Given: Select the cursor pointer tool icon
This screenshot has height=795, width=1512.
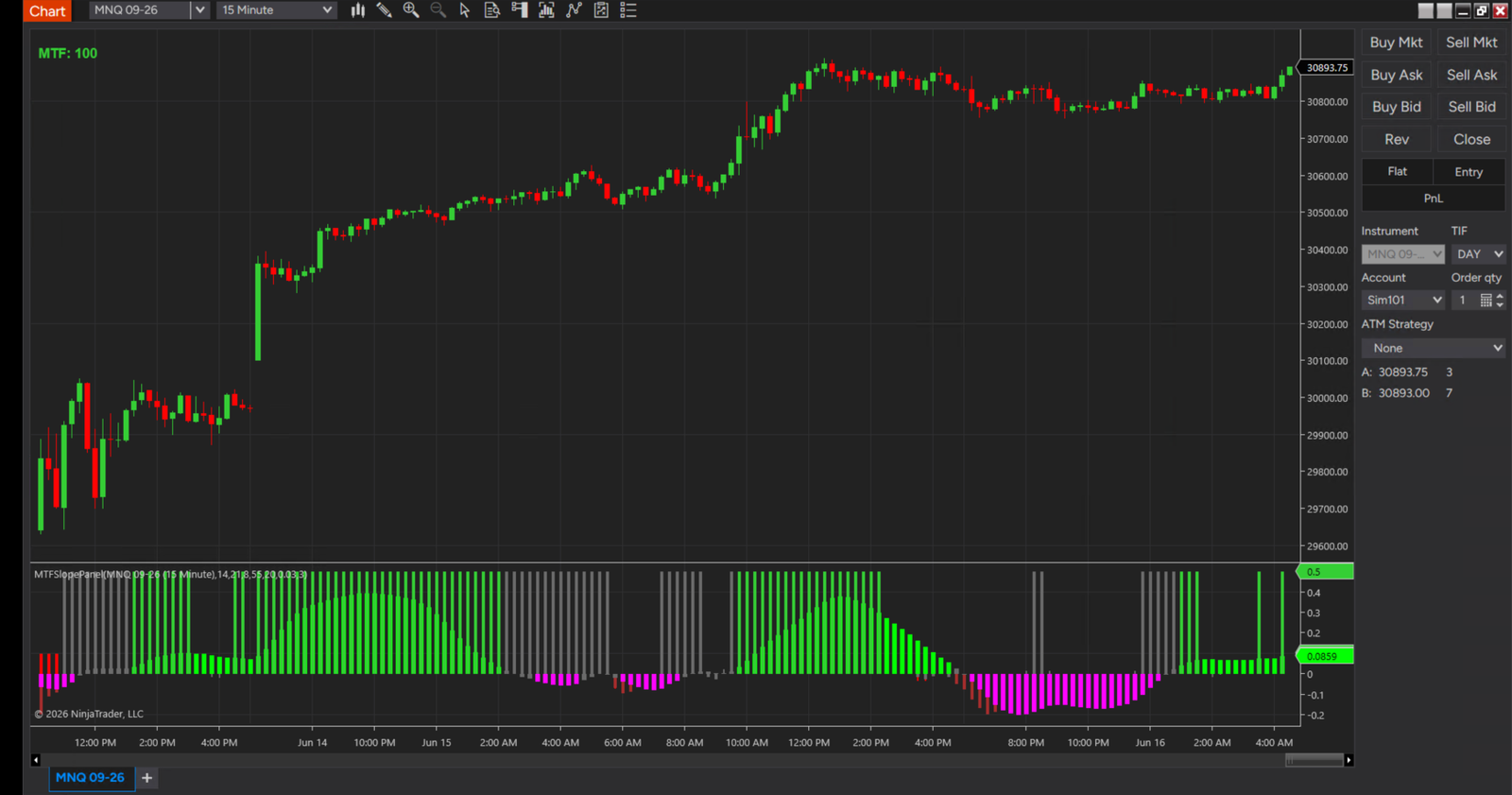Looking at the screenshot, I should (465, 10).
